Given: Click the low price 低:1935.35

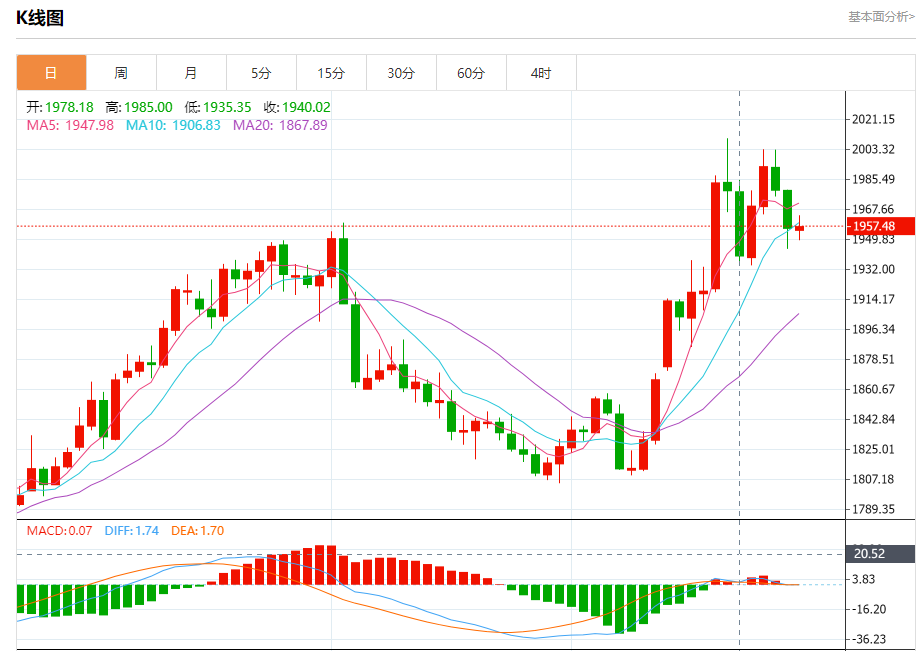Looking at the screenshot, I should coord(218,107).
